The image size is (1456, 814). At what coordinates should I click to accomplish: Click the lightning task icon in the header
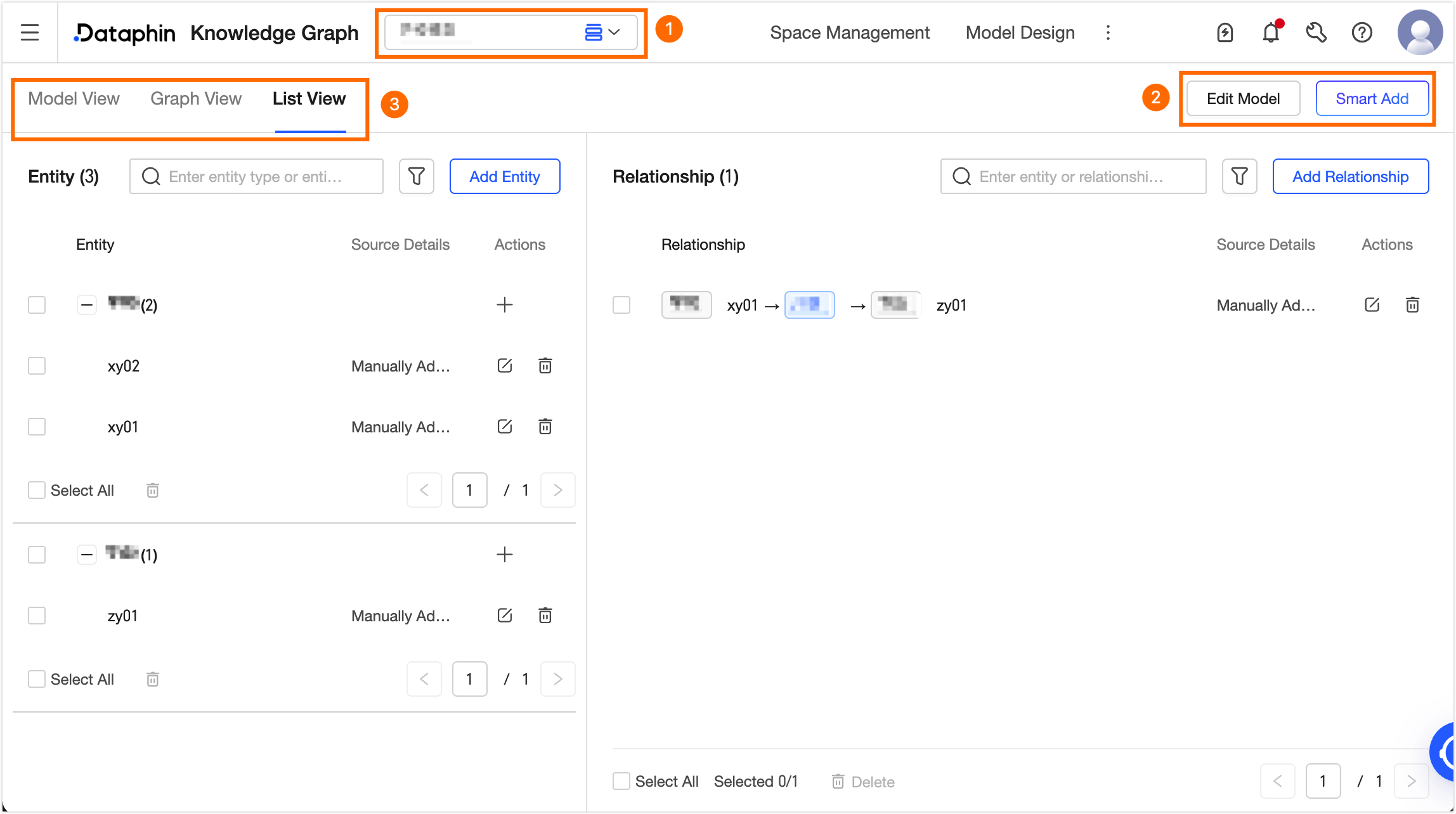pyautogui.click(x=1225, y=32)
